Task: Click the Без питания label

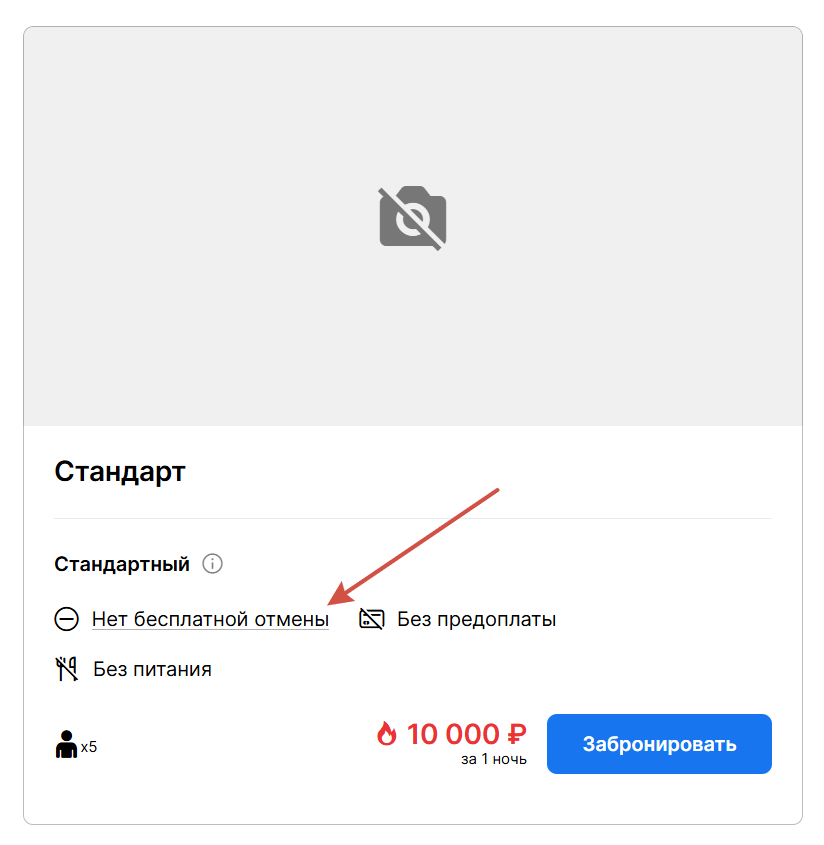Action: (x=153, y=669)
